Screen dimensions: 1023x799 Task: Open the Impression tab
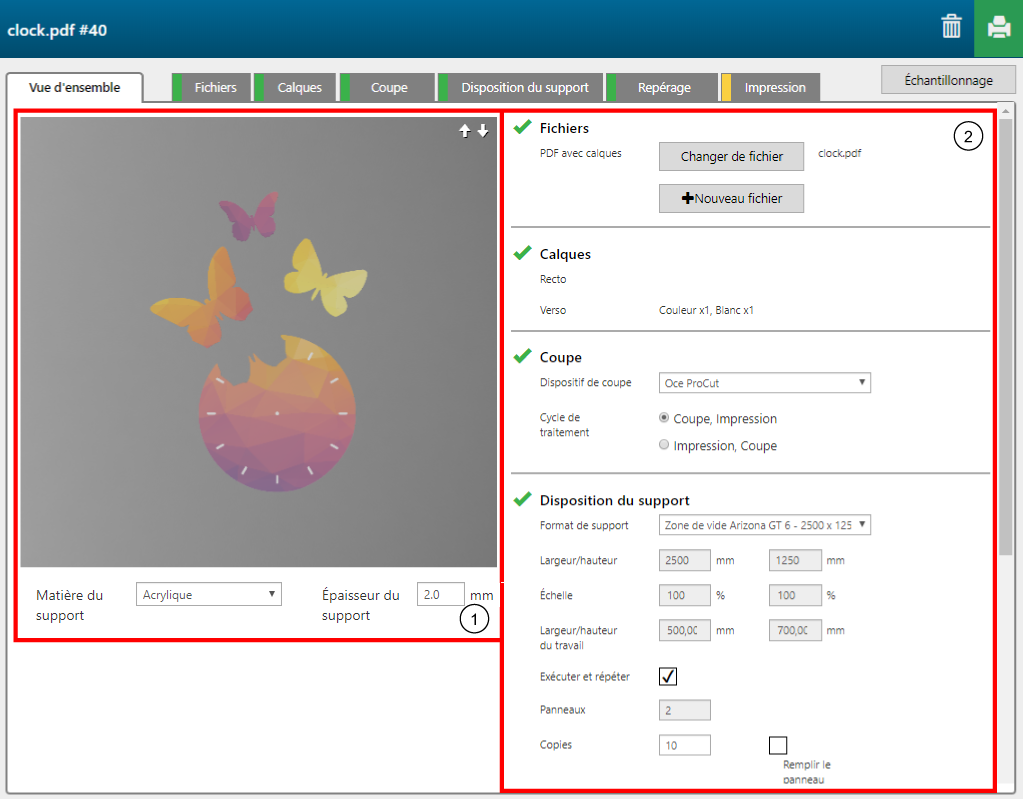click(x=774, y=87)
